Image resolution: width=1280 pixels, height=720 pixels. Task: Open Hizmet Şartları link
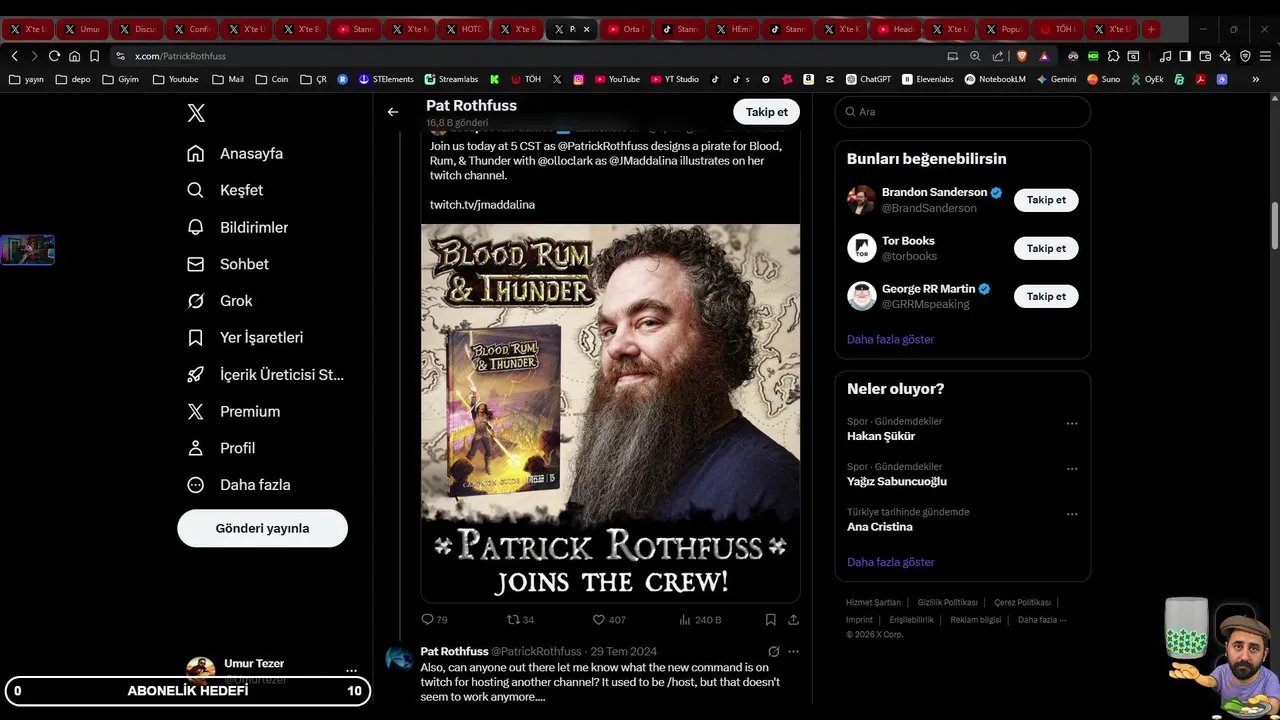[x=873, y=603]
